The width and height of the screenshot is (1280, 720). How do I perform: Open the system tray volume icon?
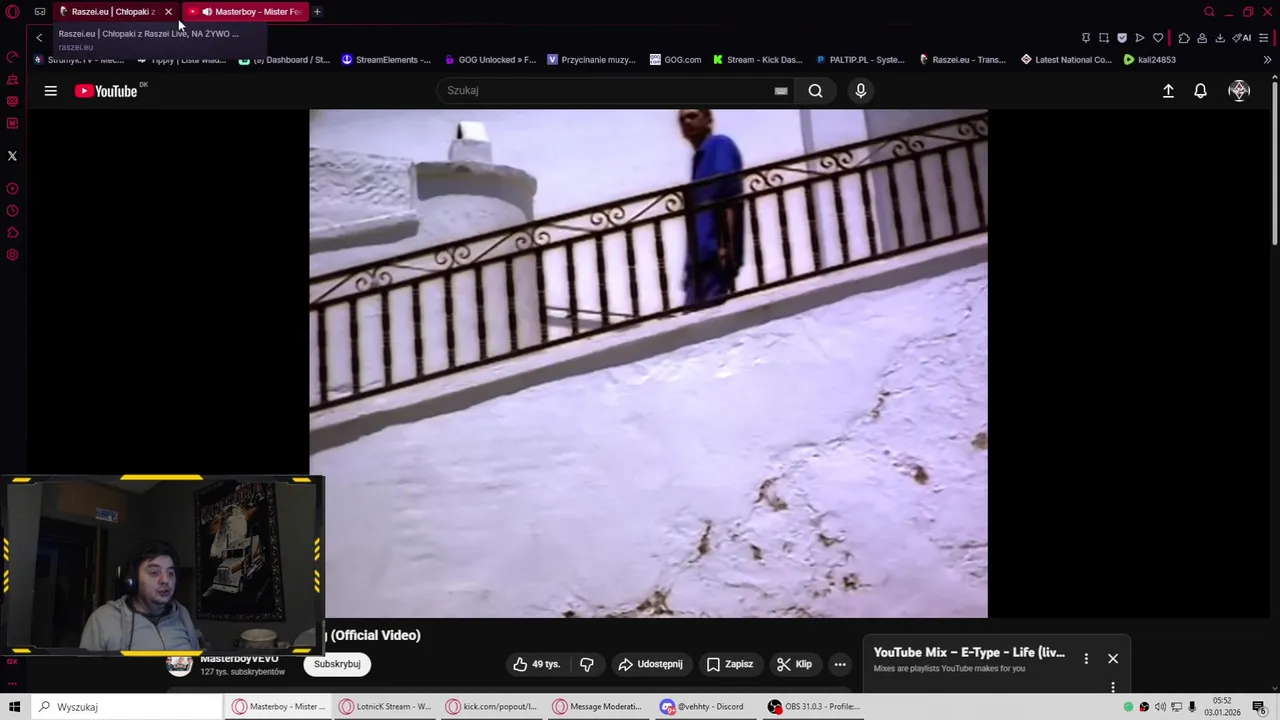[1160, 707]
